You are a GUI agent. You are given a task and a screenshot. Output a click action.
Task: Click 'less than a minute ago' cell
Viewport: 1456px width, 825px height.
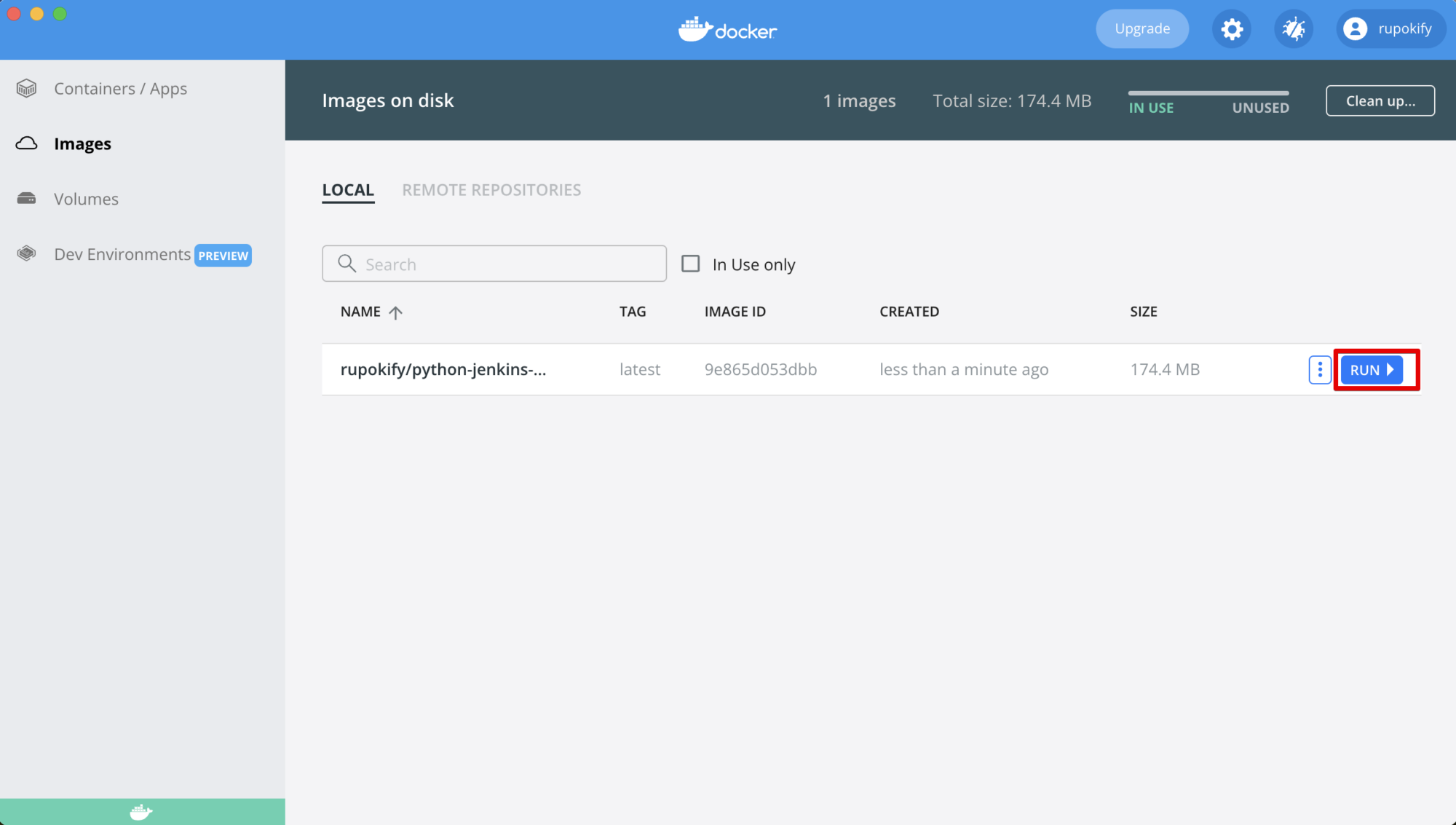coord(964,370)
